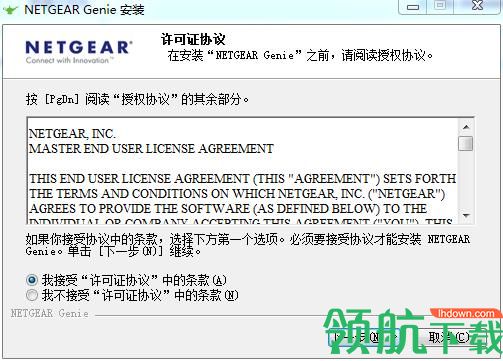Click the NETGEAR Genie footer label
503x361 pixels.
coord(50,313)
